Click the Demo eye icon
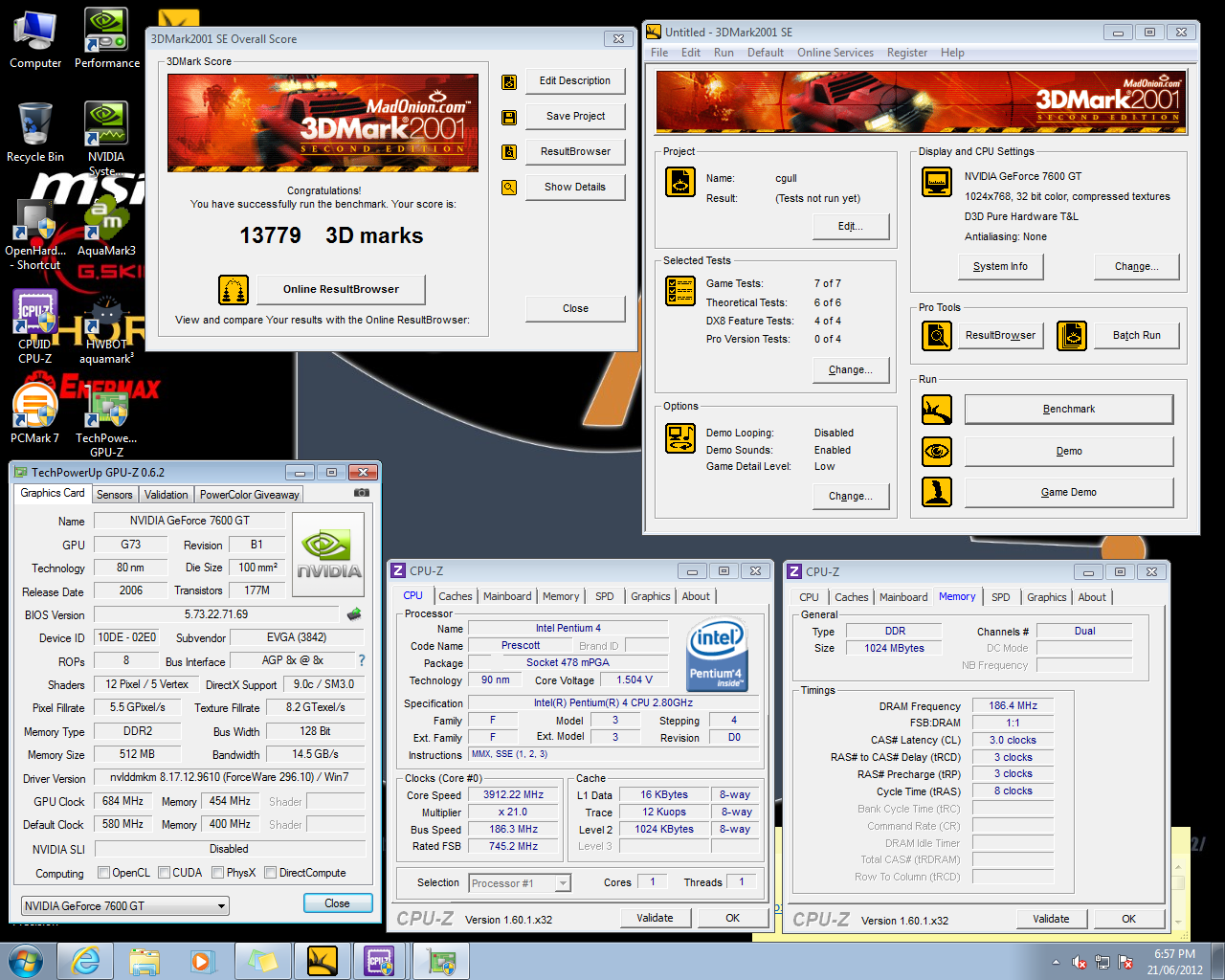 coord(937,451)
